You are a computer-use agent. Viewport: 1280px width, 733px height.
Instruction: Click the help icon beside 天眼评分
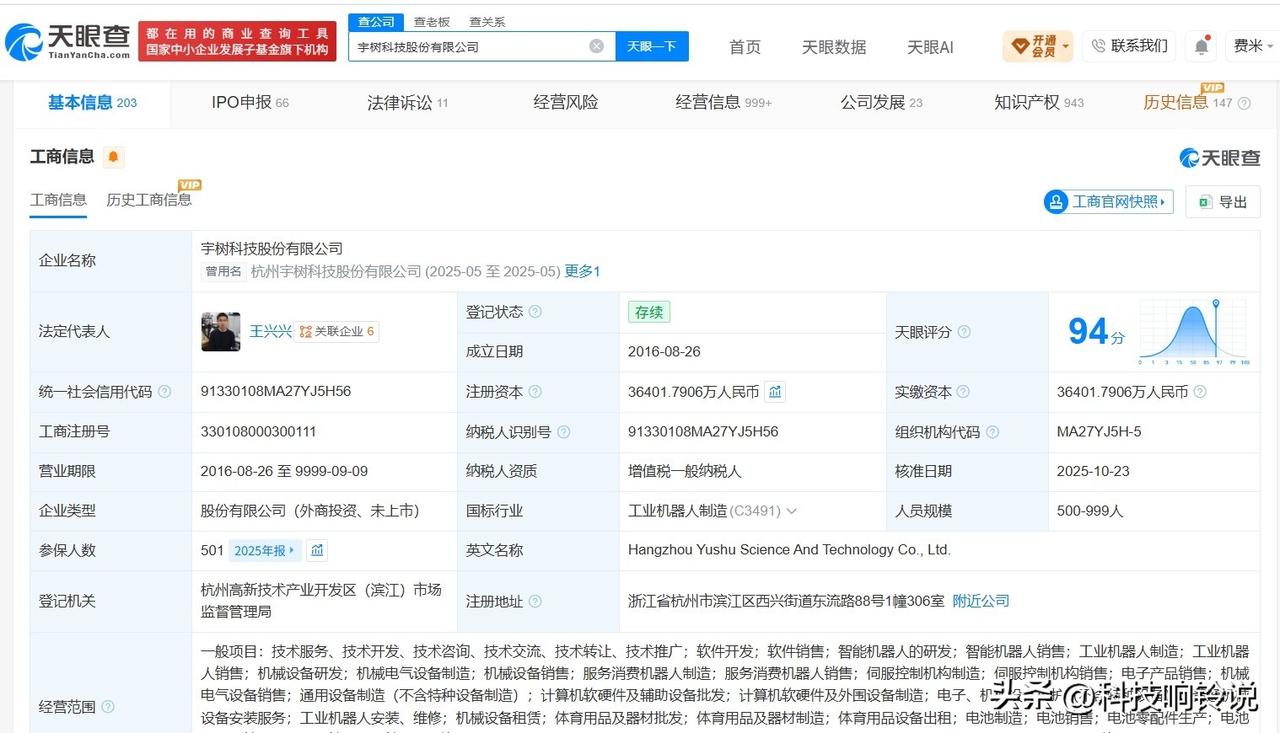[x=964, y=332]
